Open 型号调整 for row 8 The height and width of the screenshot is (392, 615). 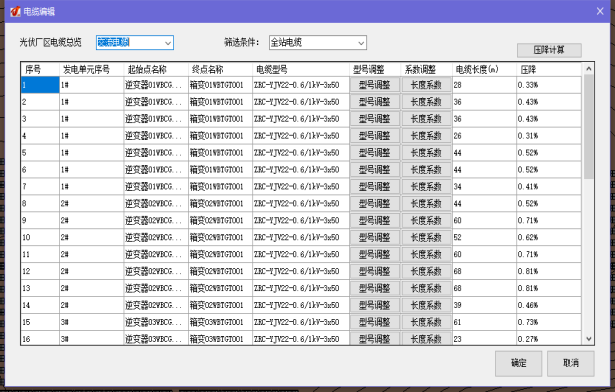375,203
